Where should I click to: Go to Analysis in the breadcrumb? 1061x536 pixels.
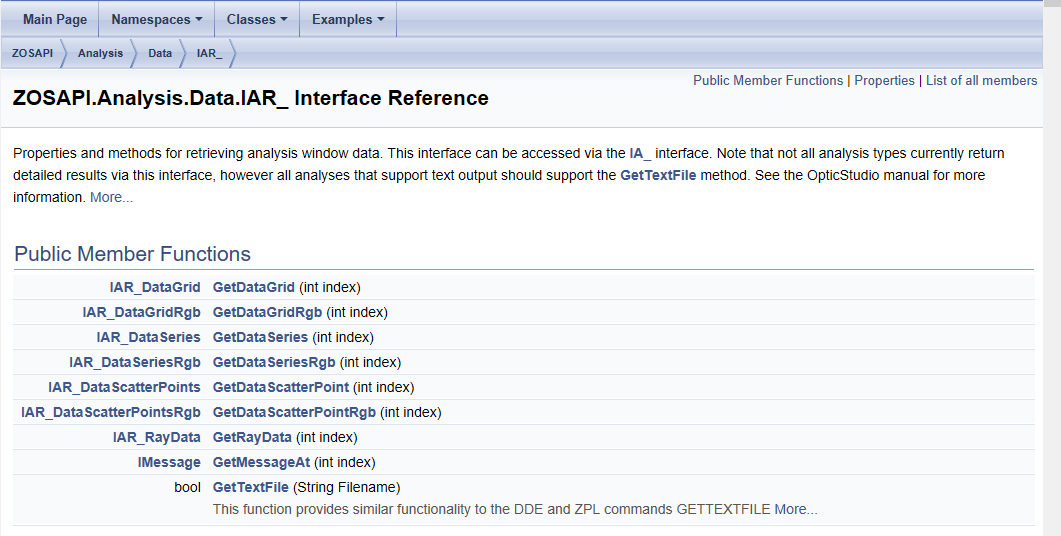(x=100, y=53)
